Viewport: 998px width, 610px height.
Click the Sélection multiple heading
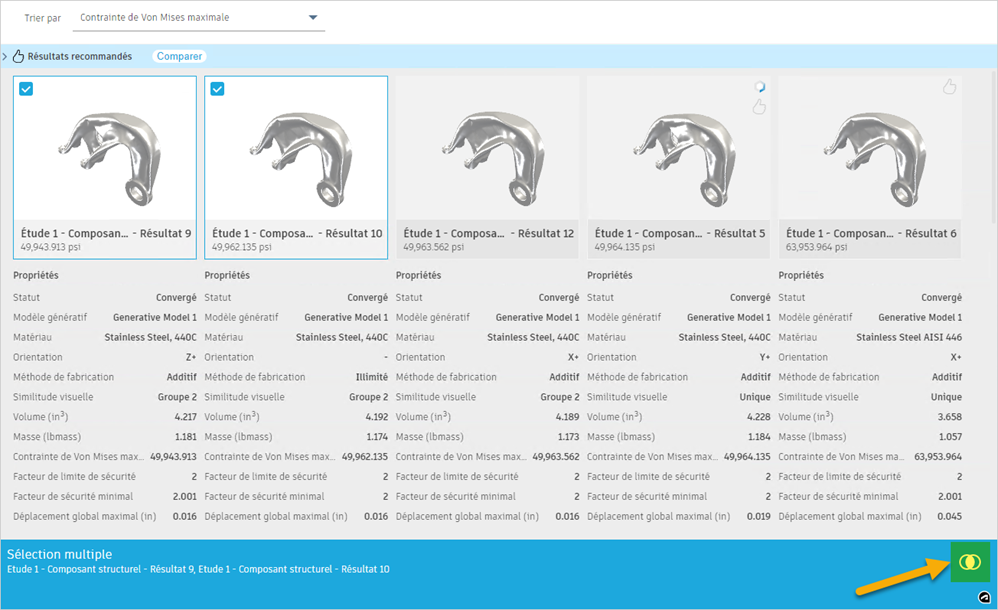click(59, 554)
